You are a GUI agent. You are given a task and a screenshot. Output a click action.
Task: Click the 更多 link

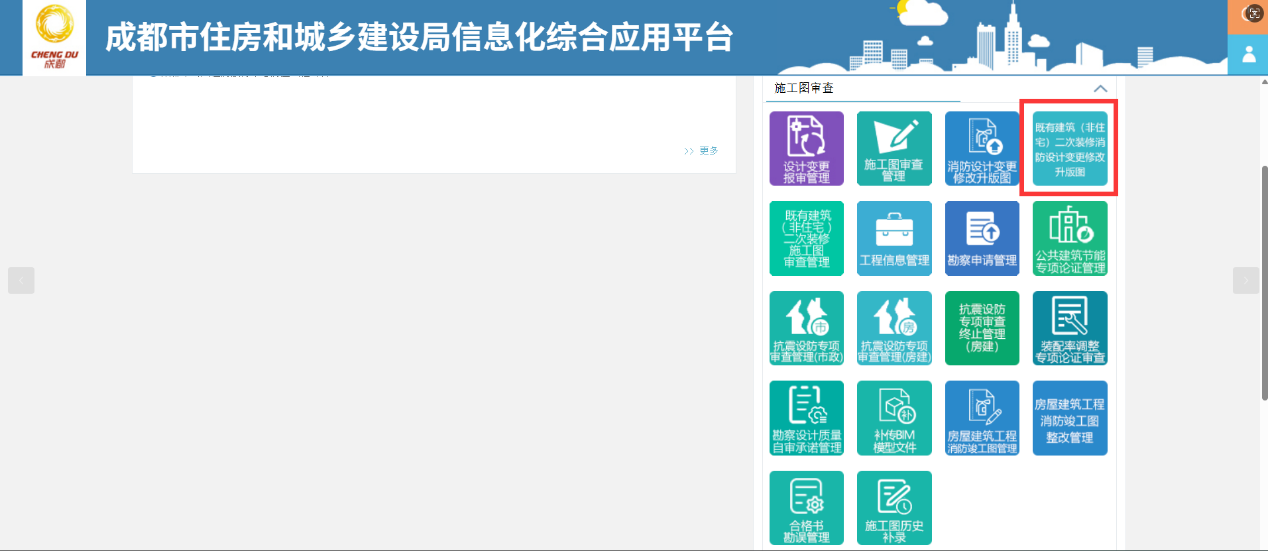702,151
